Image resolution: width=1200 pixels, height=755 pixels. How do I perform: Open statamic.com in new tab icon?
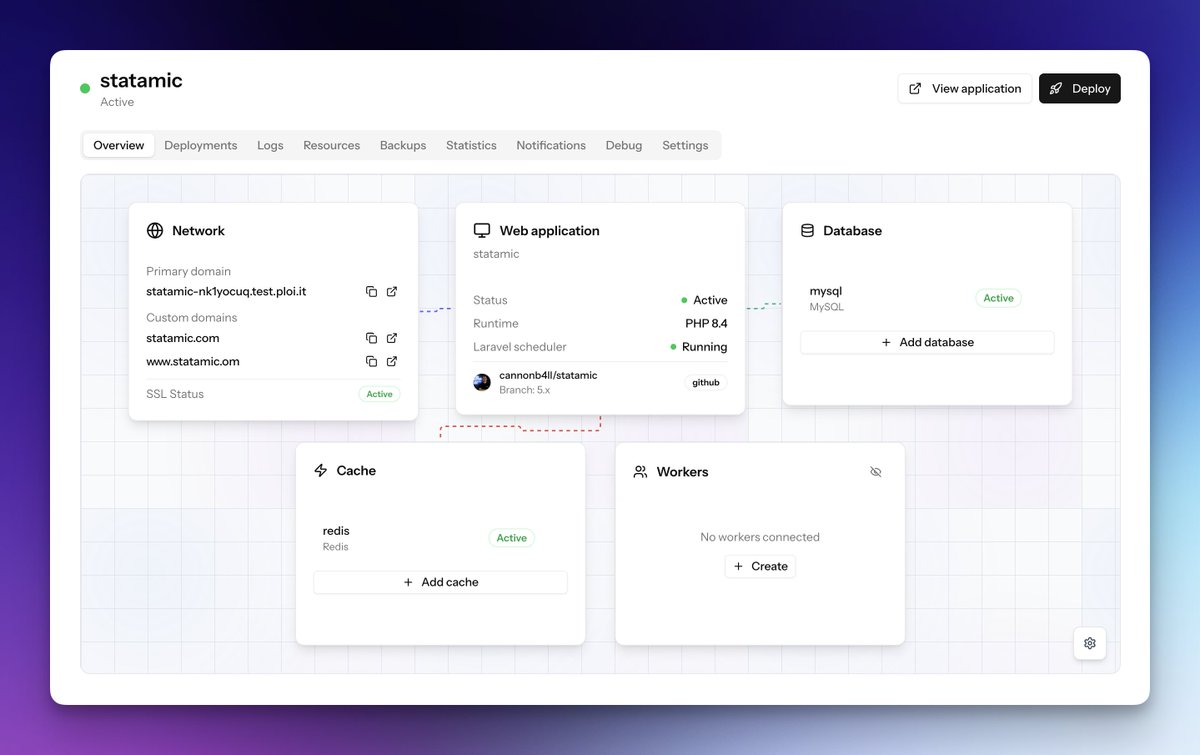pos(392,338)
